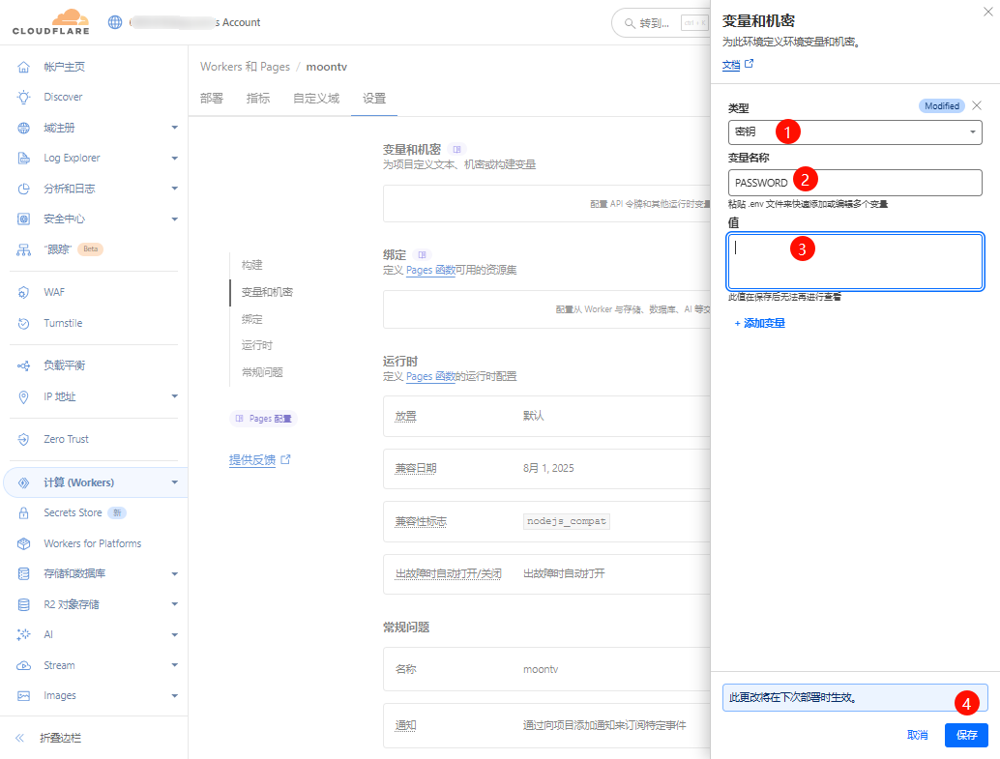This screenshot has height=759, width=1000.
Task: Open 帐户主页 home icon in sidebar
Action: 23,67
